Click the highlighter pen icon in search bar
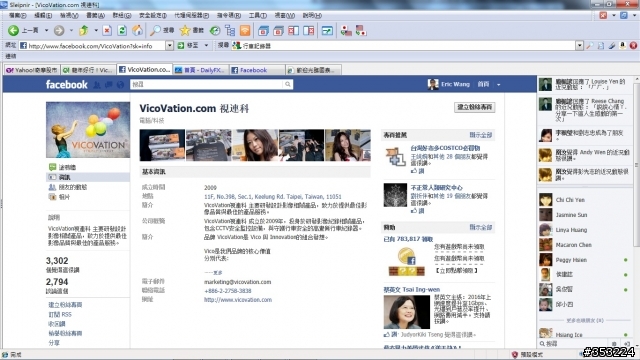 (x=611, y=46)
